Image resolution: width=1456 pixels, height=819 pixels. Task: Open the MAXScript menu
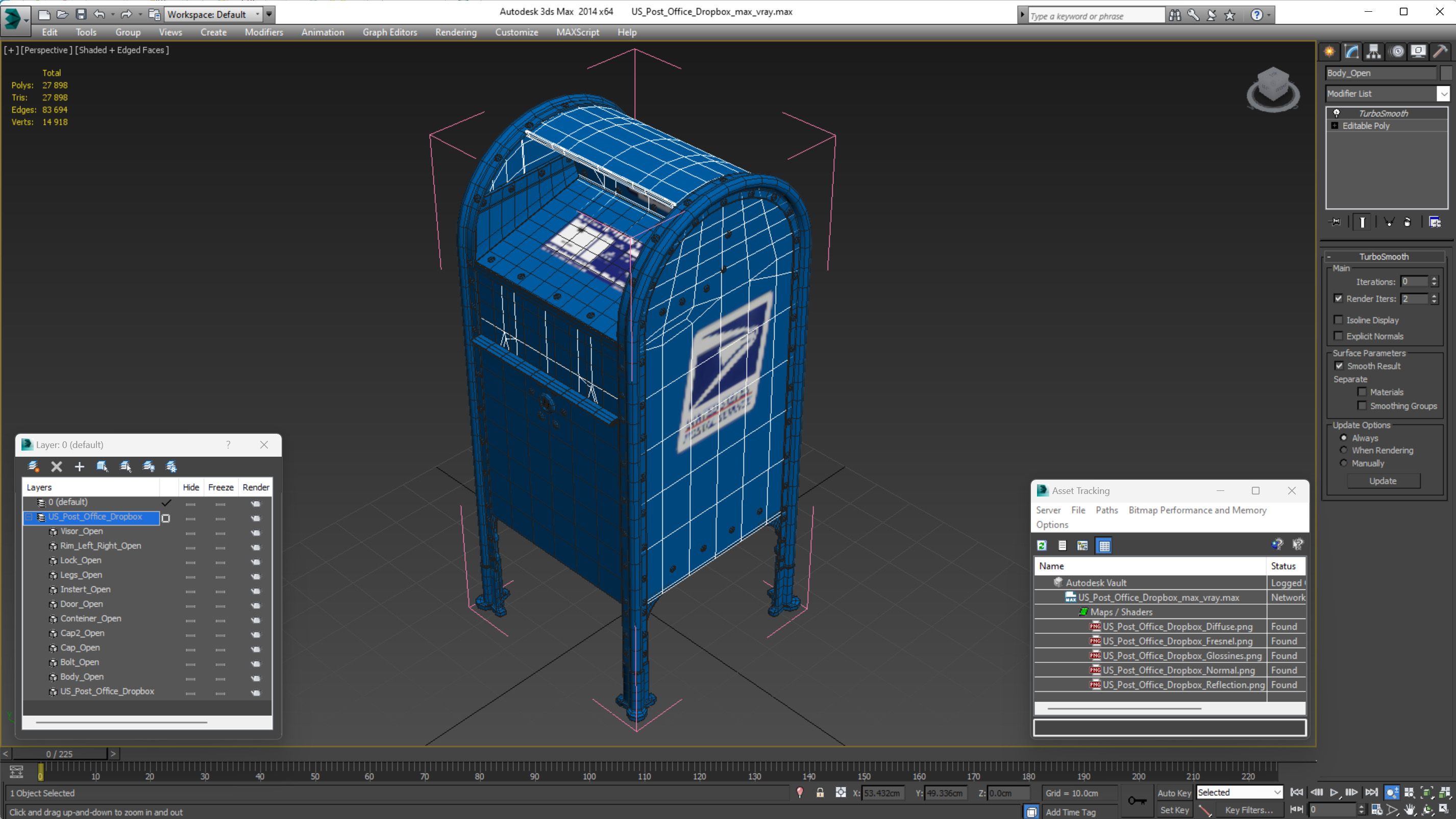click(577, 32)
